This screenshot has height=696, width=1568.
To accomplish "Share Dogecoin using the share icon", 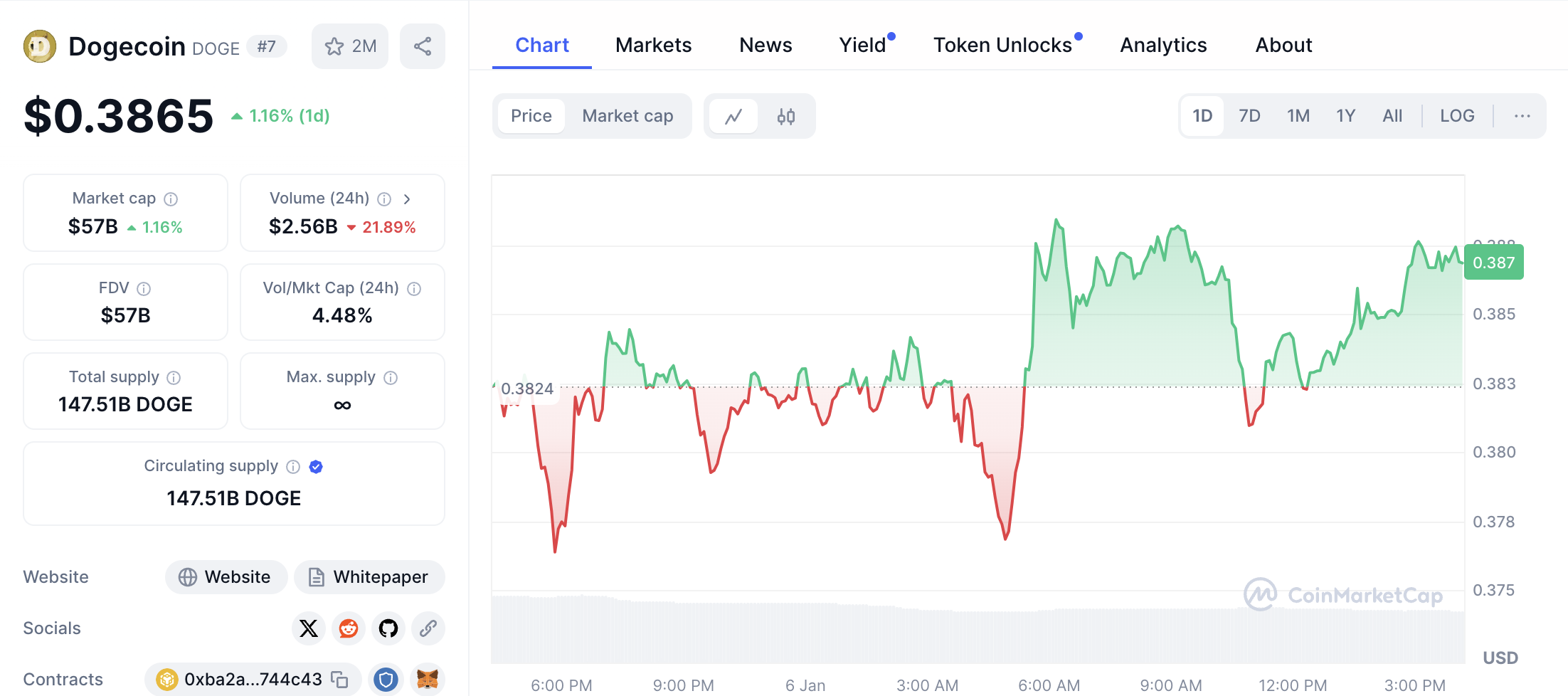I will (x=423, y=46).
